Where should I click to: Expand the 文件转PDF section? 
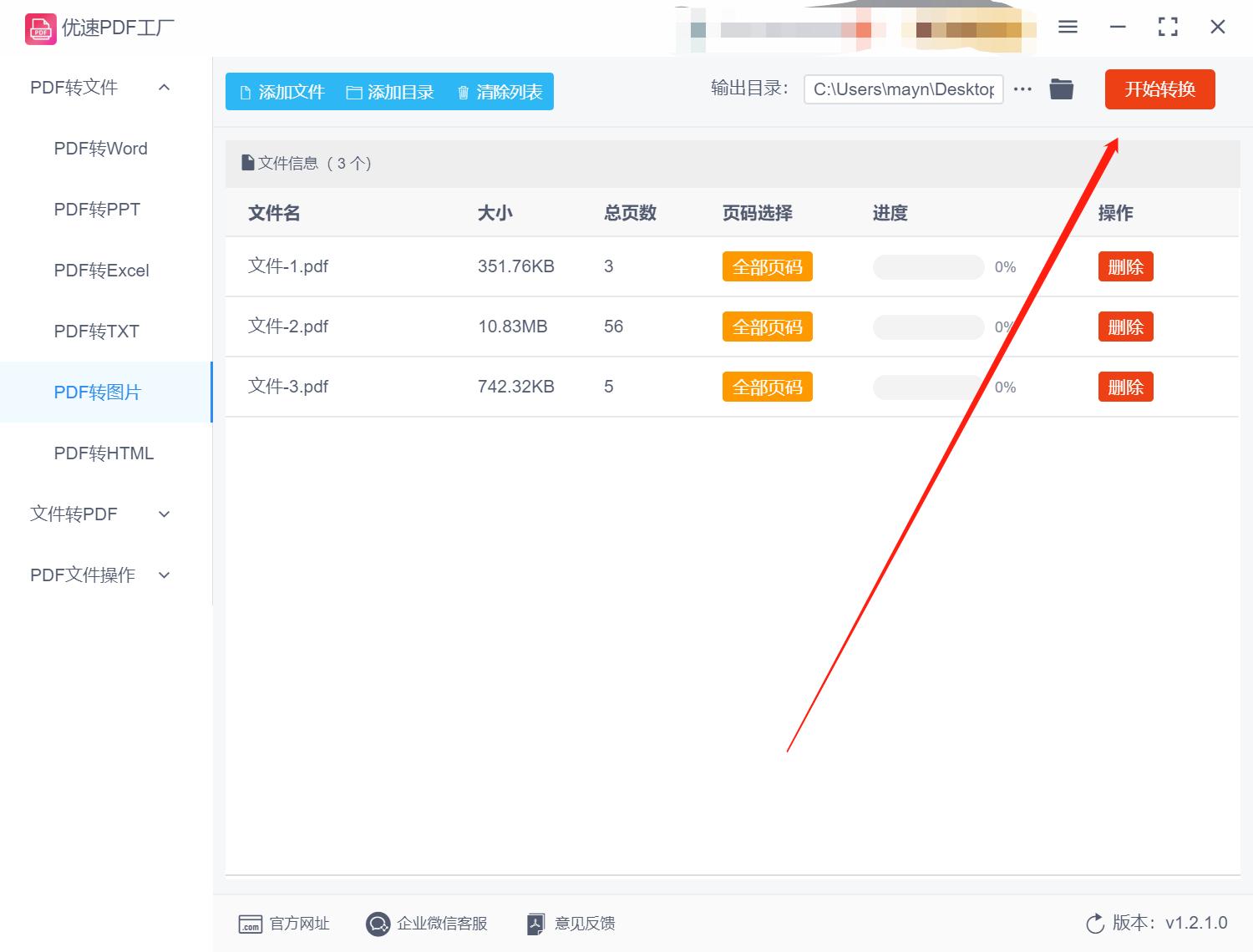(164, 514)
